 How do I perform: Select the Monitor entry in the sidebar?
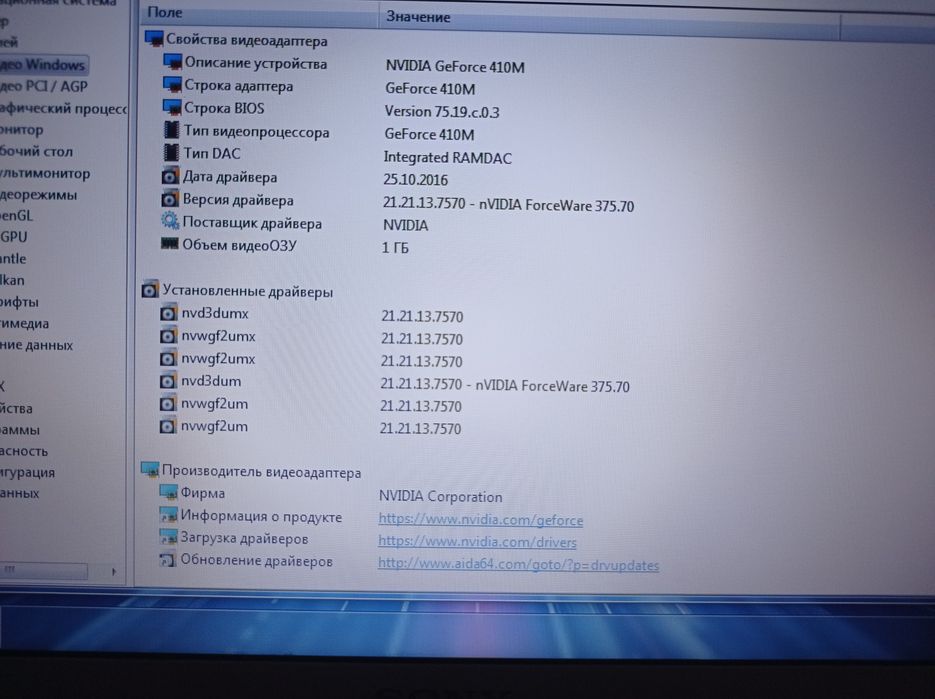tap(21, 129)
